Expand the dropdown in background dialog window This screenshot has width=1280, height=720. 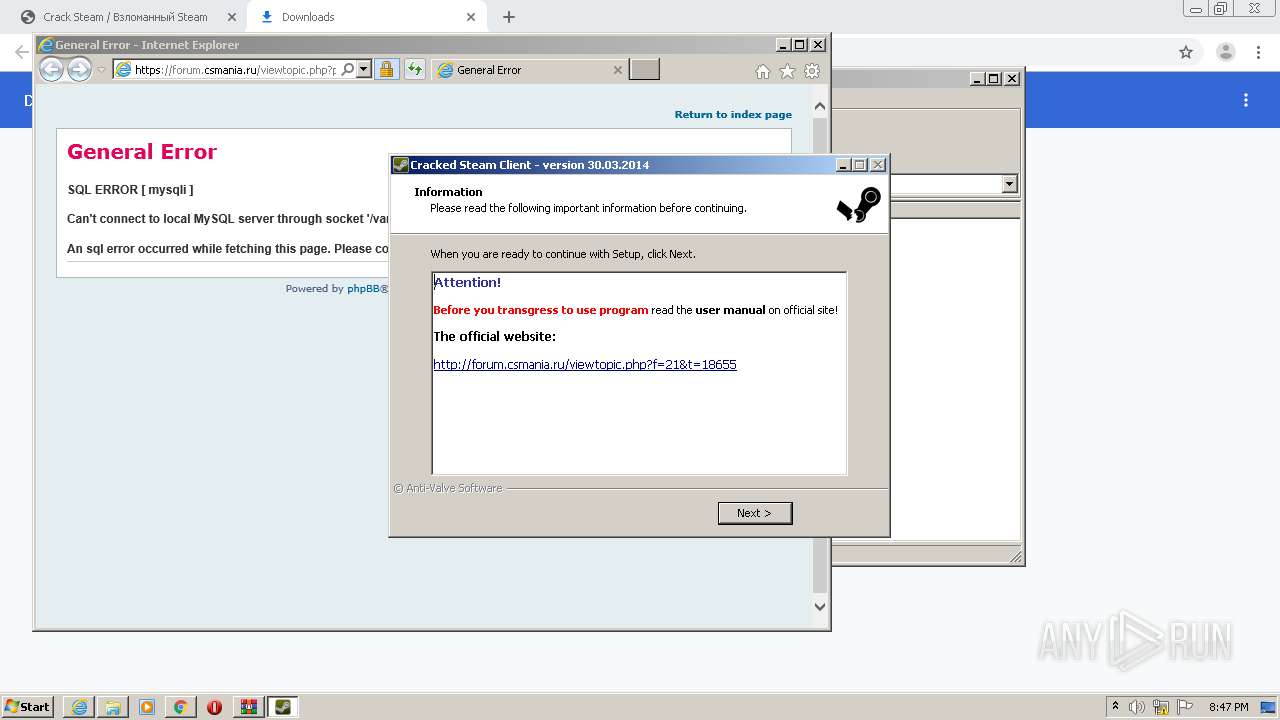[1009, 184]
